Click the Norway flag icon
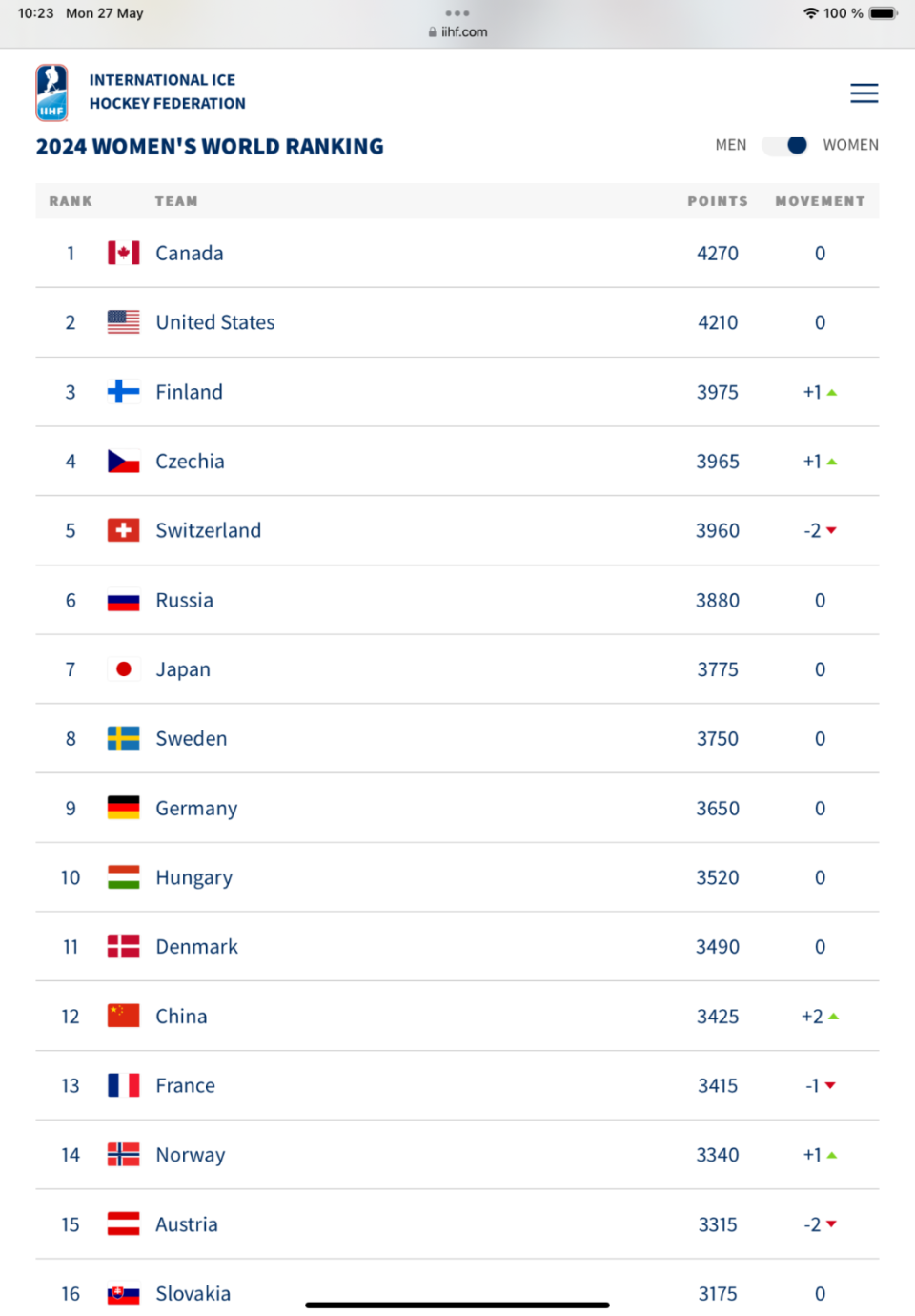The height and width of the screenshot is (1316, 915). 124,1155
